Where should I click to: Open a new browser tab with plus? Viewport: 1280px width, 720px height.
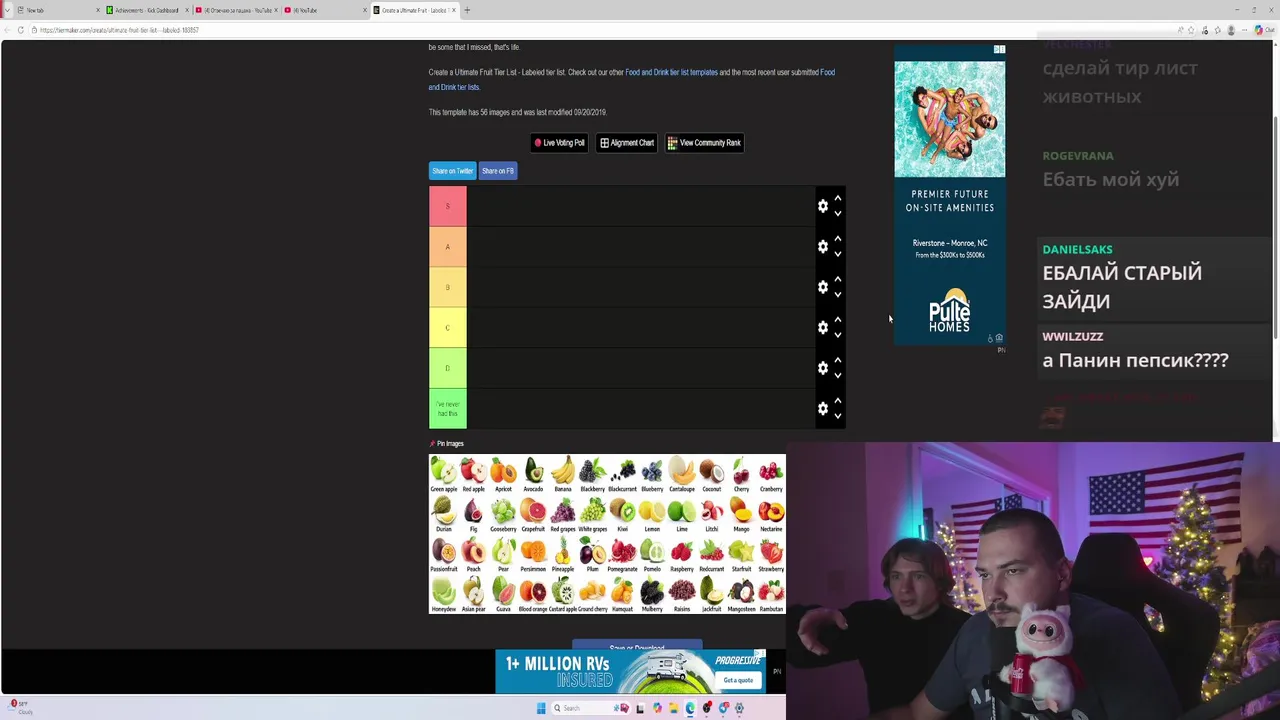[467, 10]
